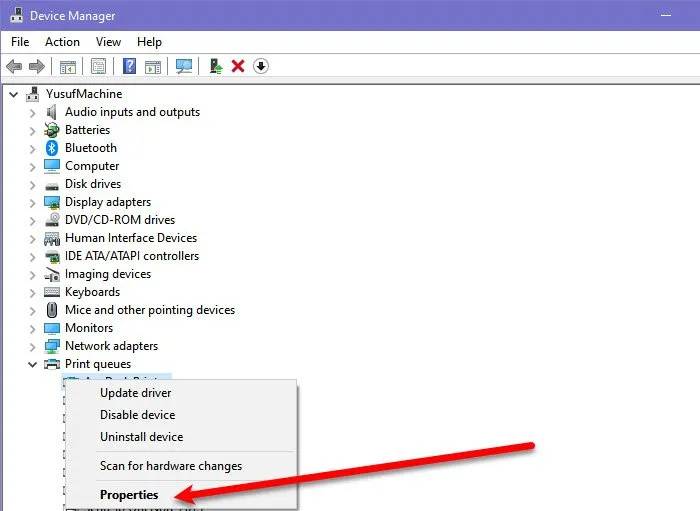700x511 pixels.
Task: Expand Audio inputs and outputs chevron
Action: pos(32,113)
